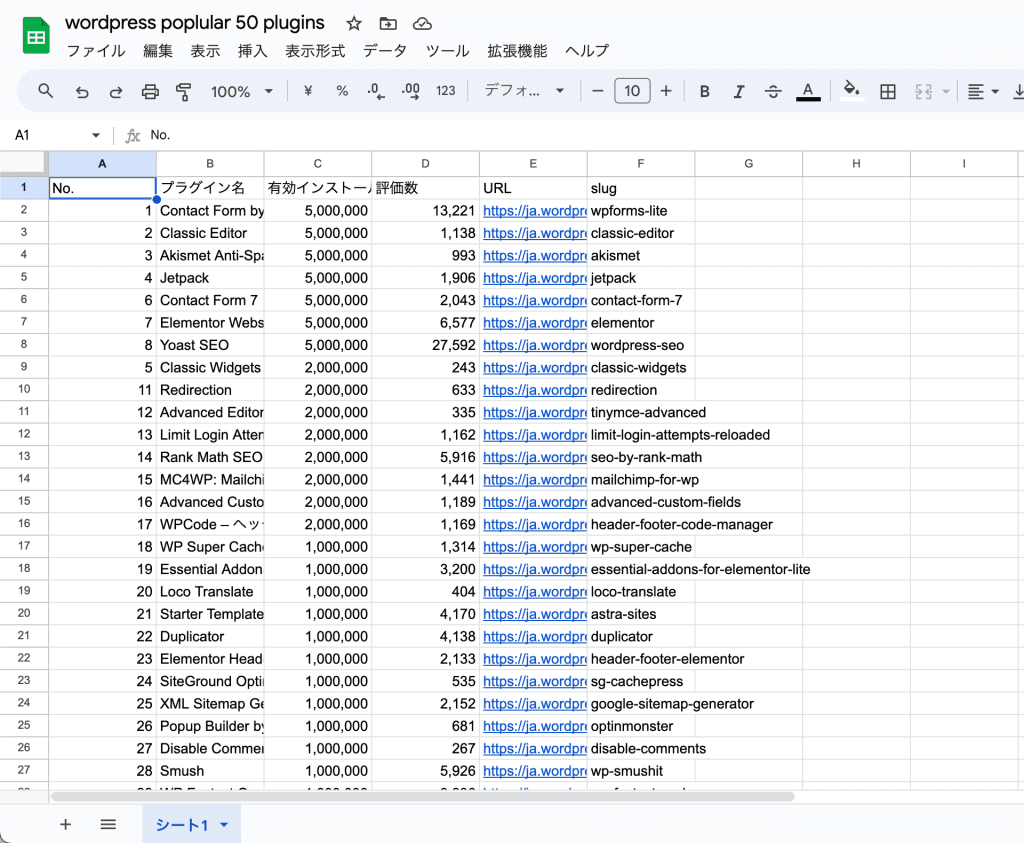
Task: Open the 拡張機能 menu
Action: click(x=517, y=51)
